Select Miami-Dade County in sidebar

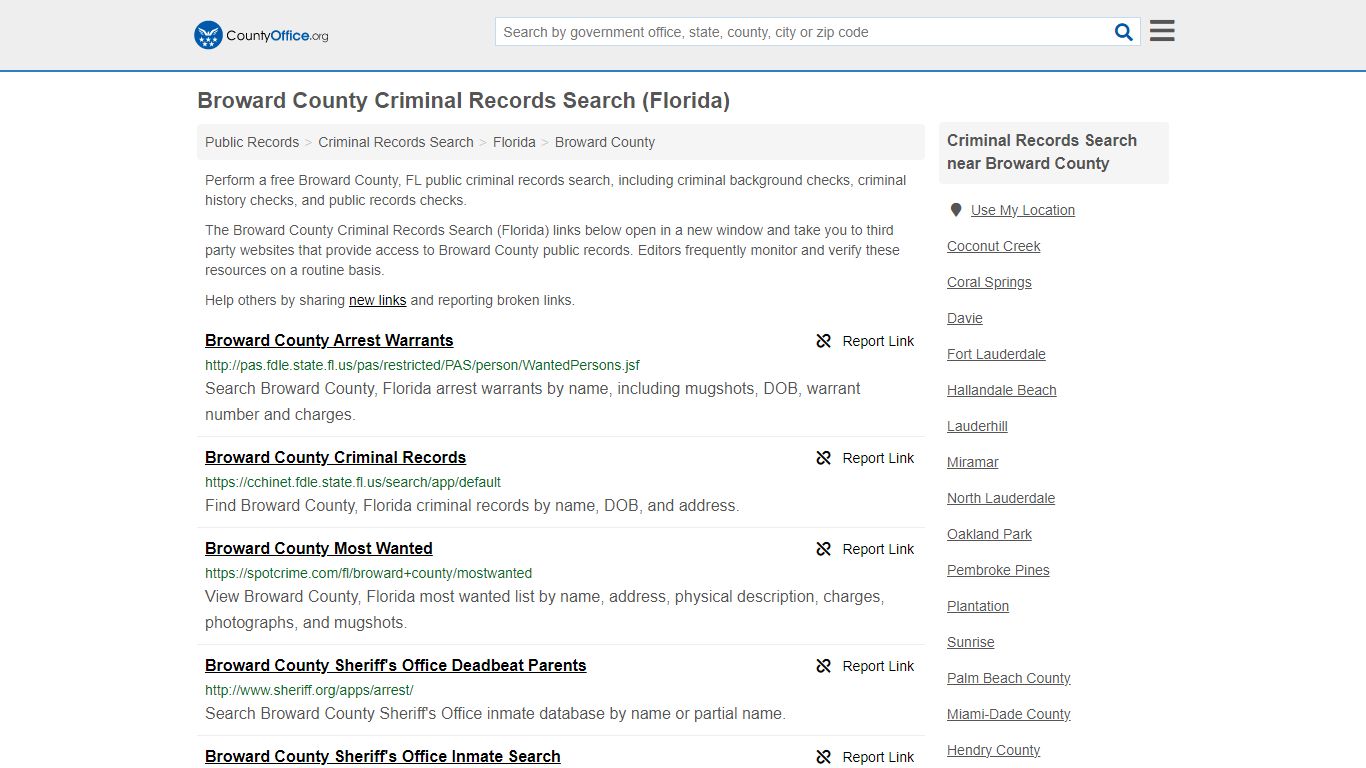(1009, 714)
